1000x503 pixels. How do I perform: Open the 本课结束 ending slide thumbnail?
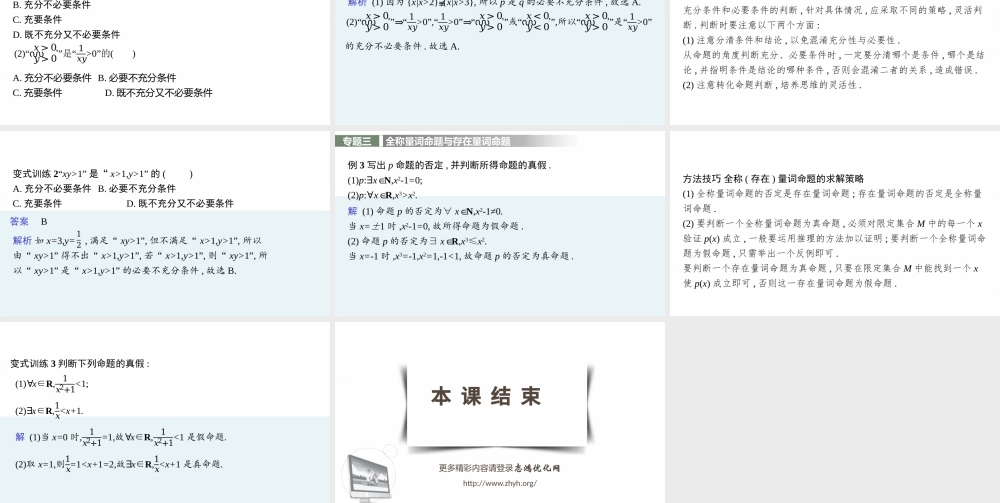click(500, 412)
